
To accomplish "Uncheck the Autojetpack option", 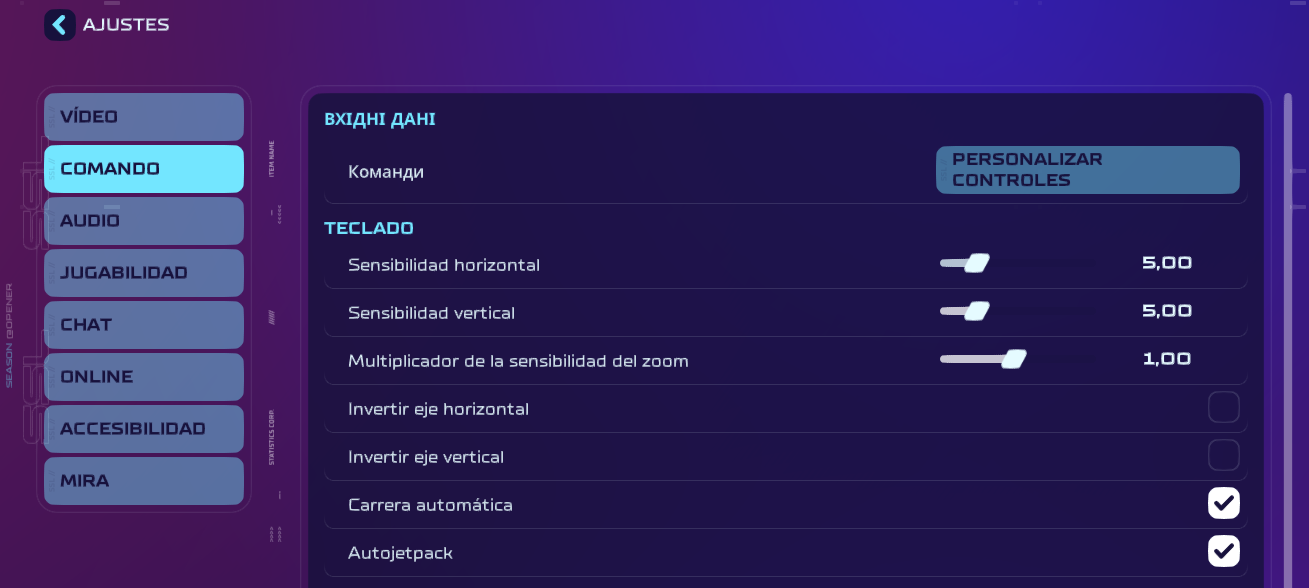I will pyautogui.click(x=1223, y=551).
